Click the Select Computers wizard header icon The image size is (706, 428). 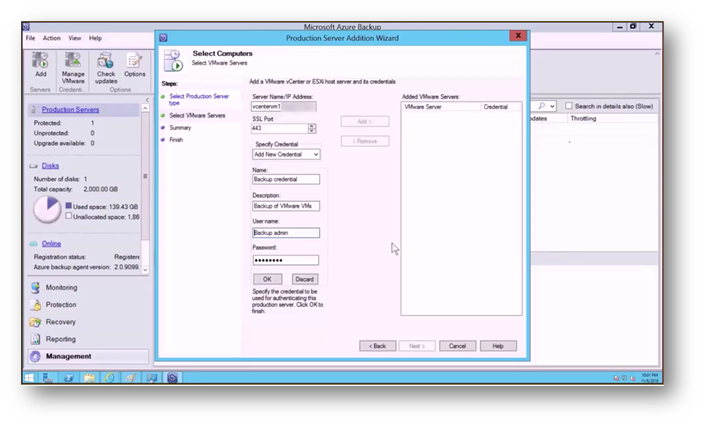click(173, 60)
